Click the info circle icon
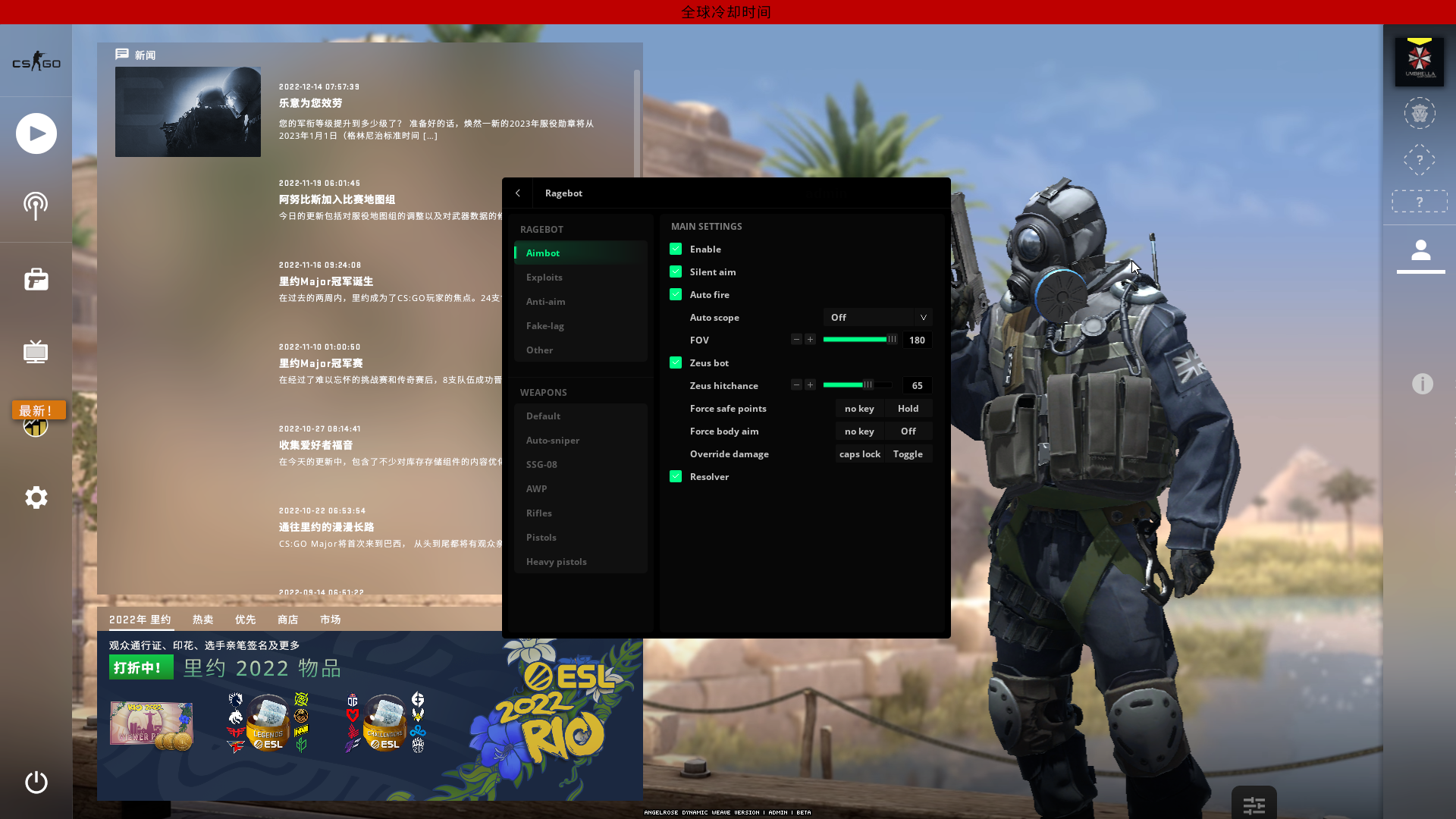Screen dimensions: 1456x819 [1422, 384]
